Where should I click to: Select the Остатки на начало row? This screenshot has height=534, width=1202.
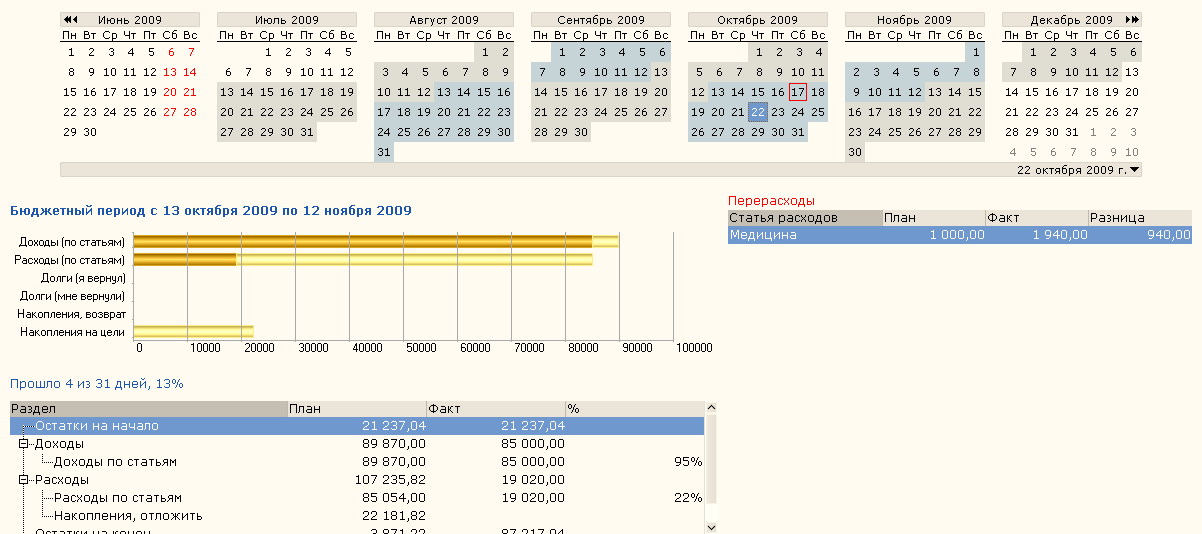pos(357,426)
